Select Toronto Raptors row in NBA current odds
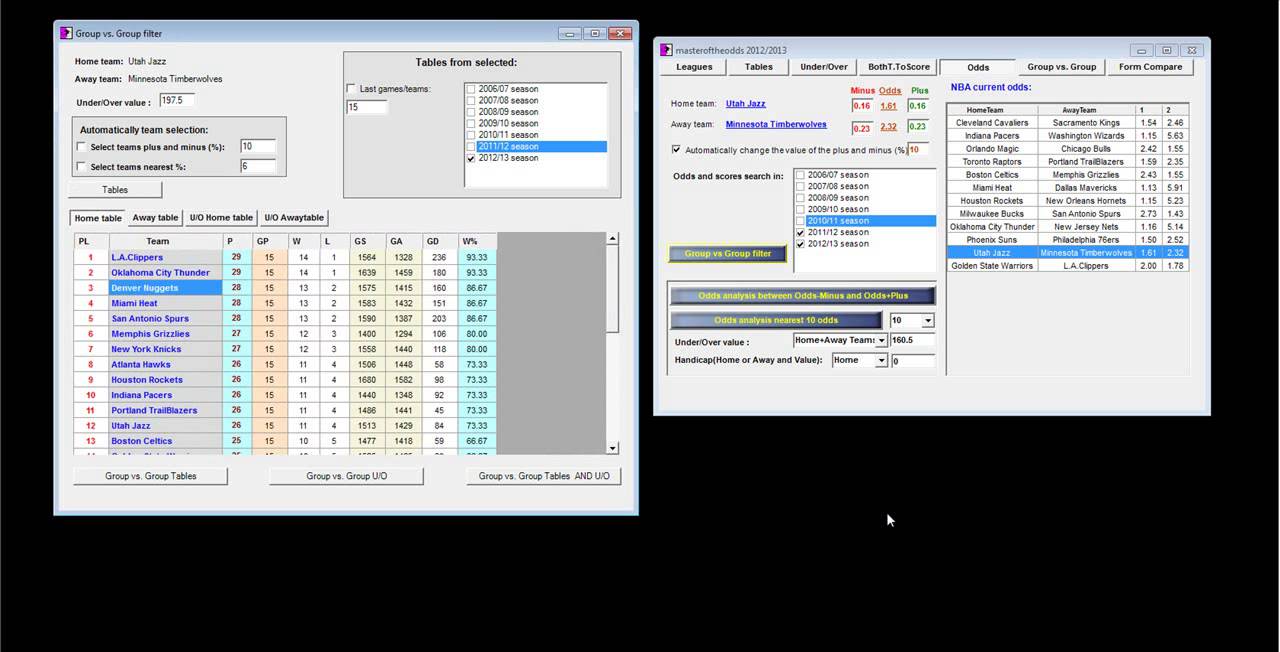Screen dimensions: 1280x652 coord(1067,162)
